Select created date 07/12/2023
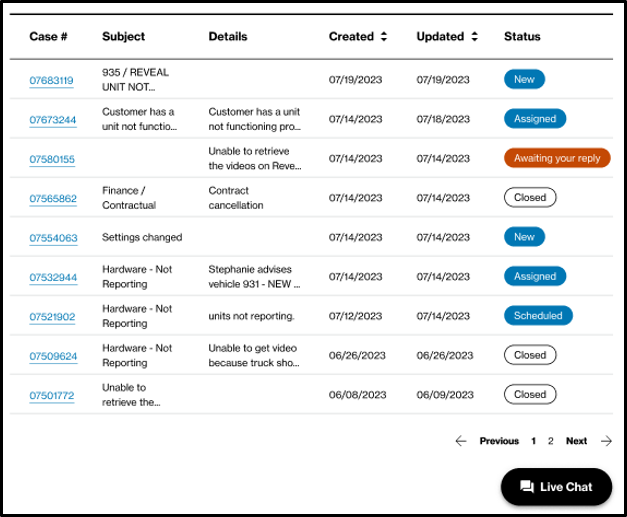The image size is (627, 517). (355, 316)
